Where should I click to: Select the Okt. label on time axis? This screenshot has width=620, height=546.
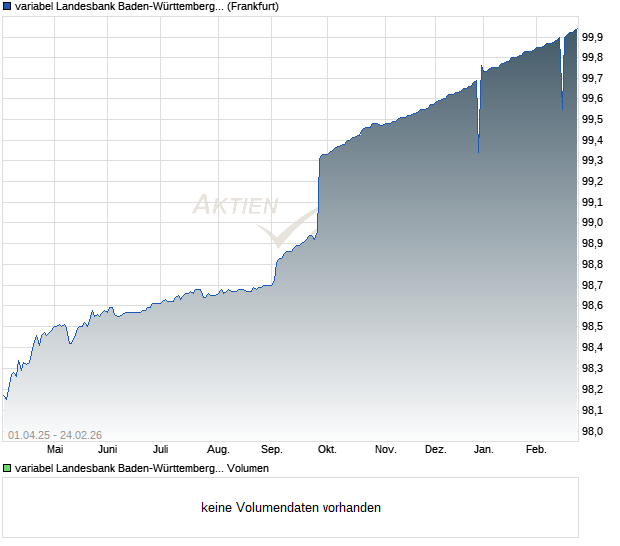pos(327,450)
